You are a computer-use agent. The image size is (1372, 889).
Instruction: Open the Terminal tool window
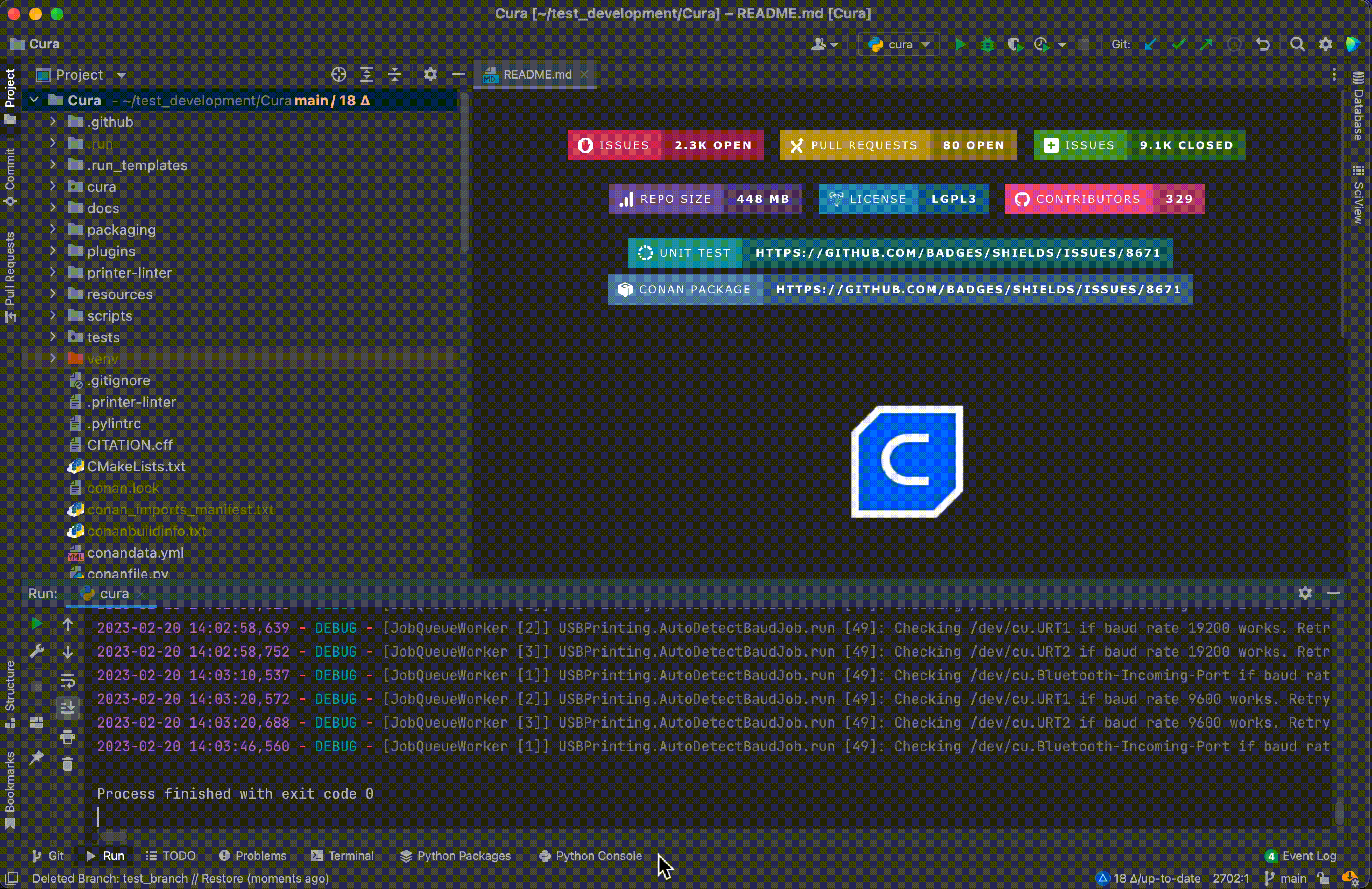[342, 856]
